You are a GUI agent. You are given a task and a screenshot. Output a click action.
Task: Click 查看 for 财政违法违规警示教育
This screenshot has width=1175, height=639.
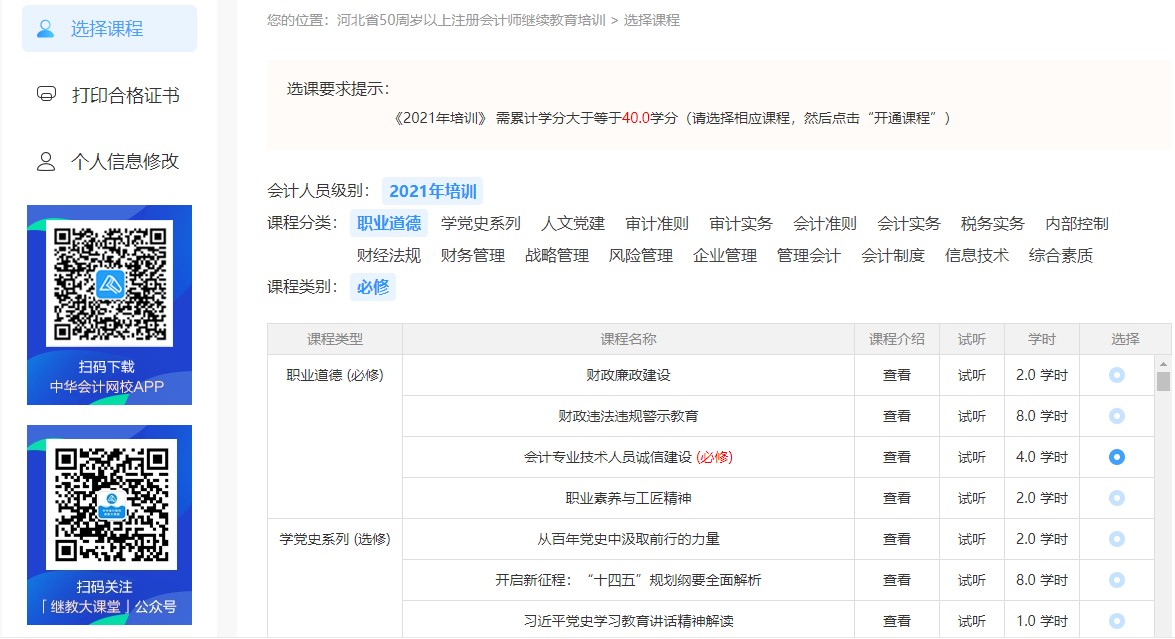897,416
